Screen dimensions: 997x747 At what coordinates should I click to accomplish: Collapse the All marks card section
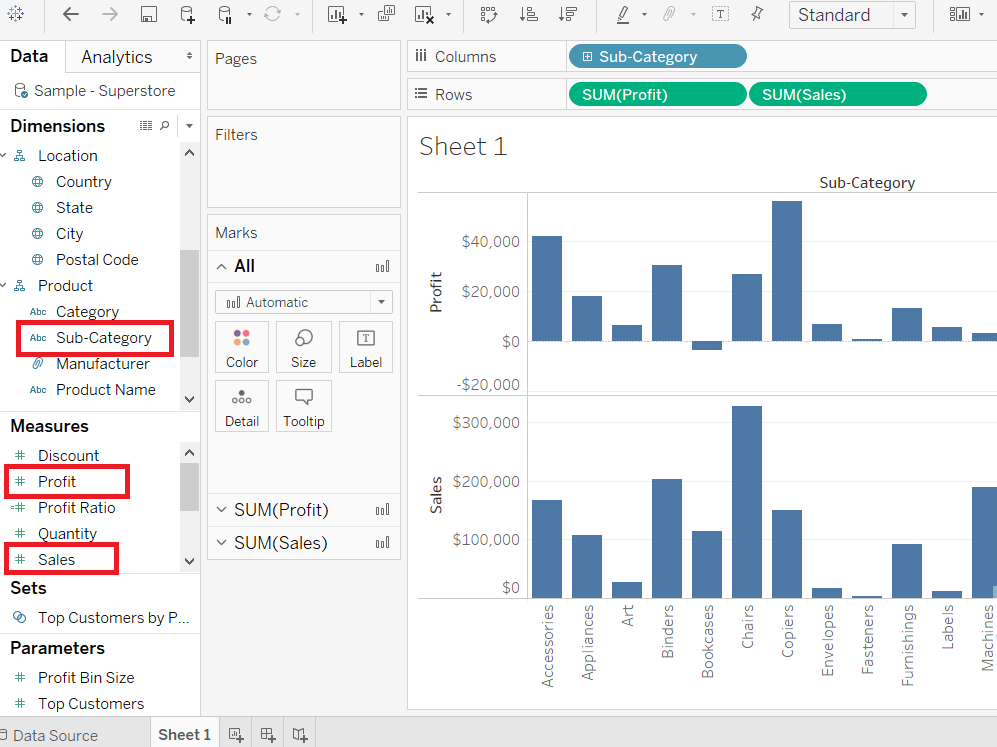(x=221, y=266)
